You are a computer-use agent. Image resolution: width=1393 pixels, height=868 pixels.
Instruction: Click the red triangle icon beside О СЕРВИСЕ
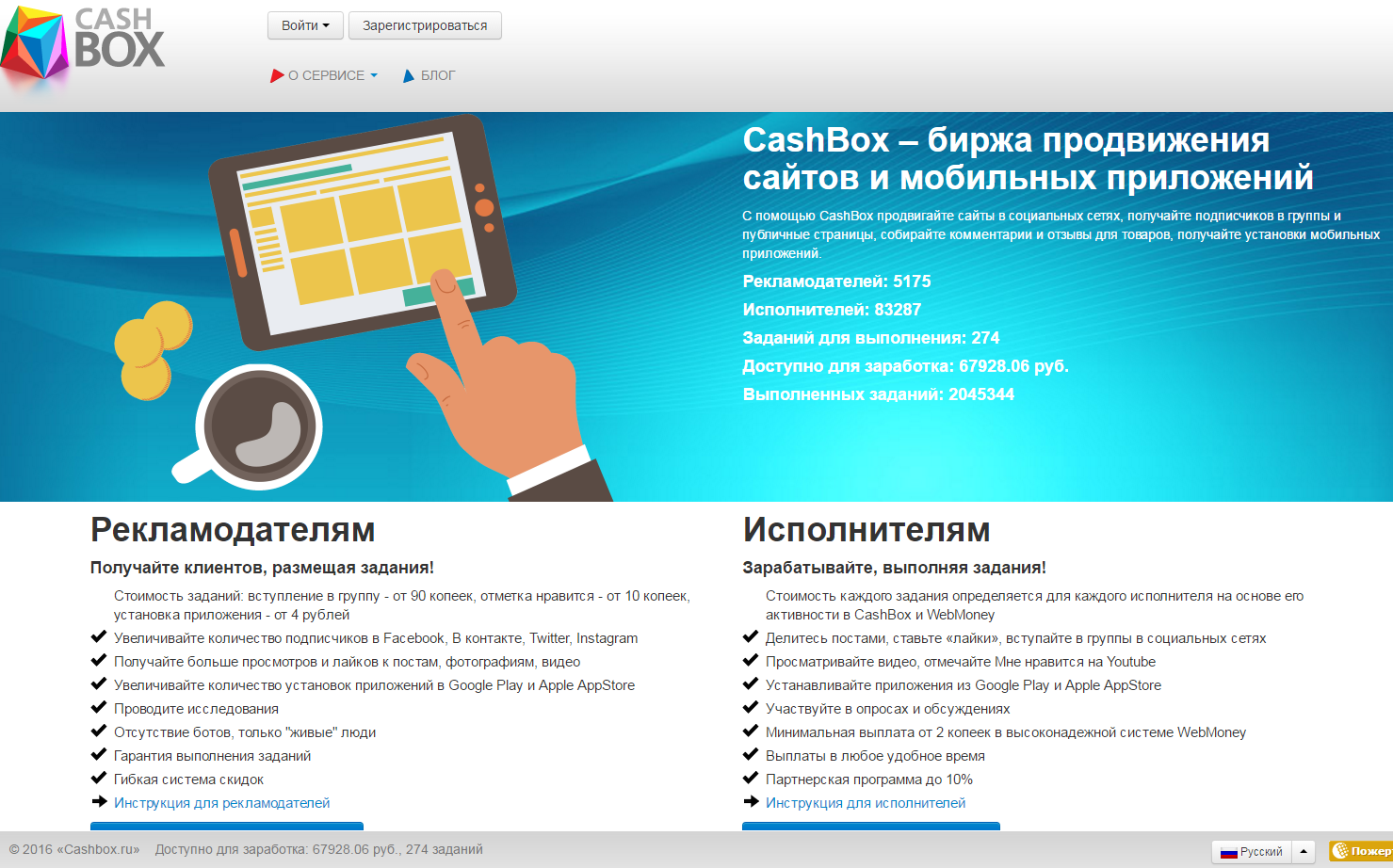click(x=277, y=75)
